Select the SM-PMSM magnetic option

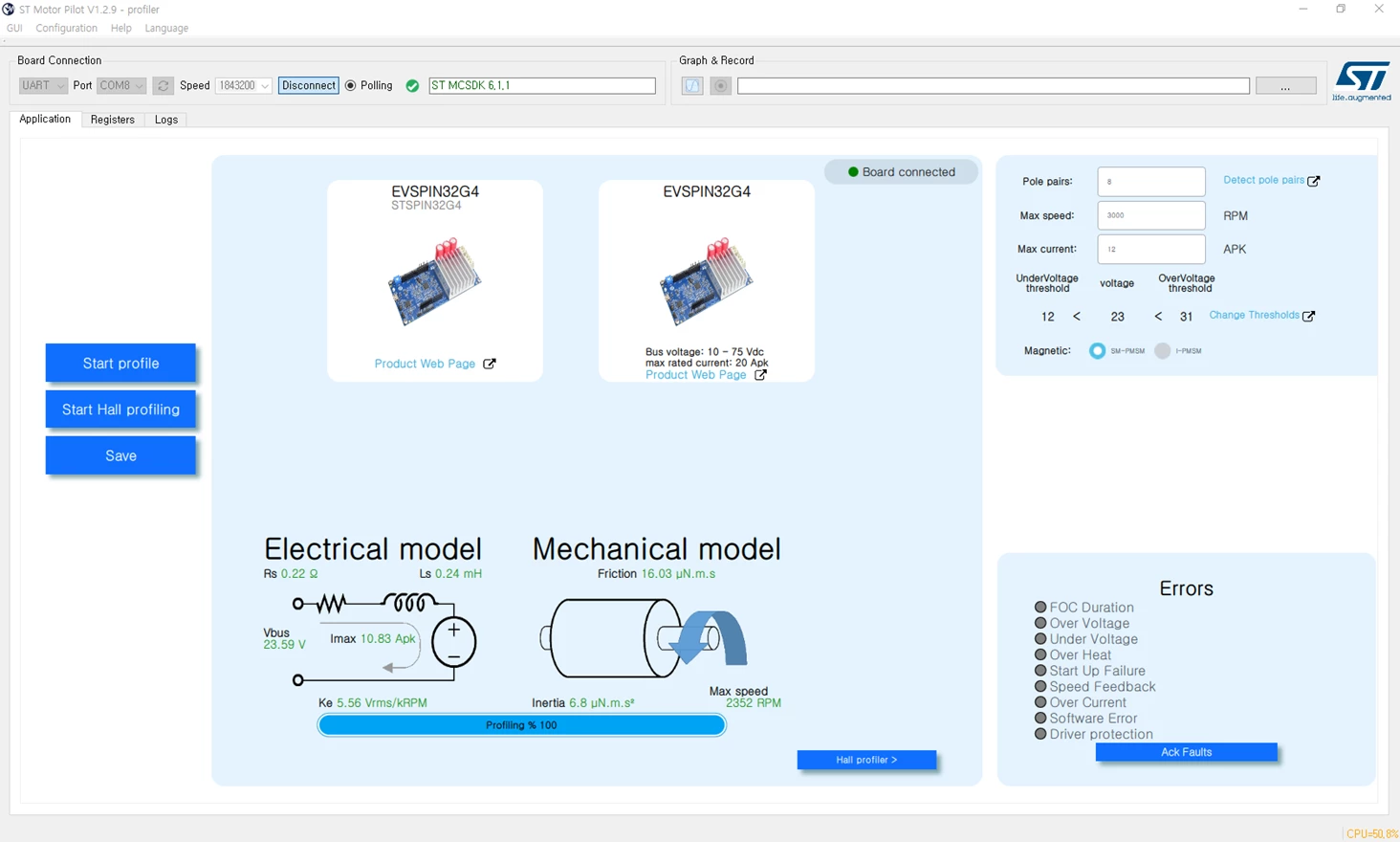pyautogui.click(x=1097, y=351)
